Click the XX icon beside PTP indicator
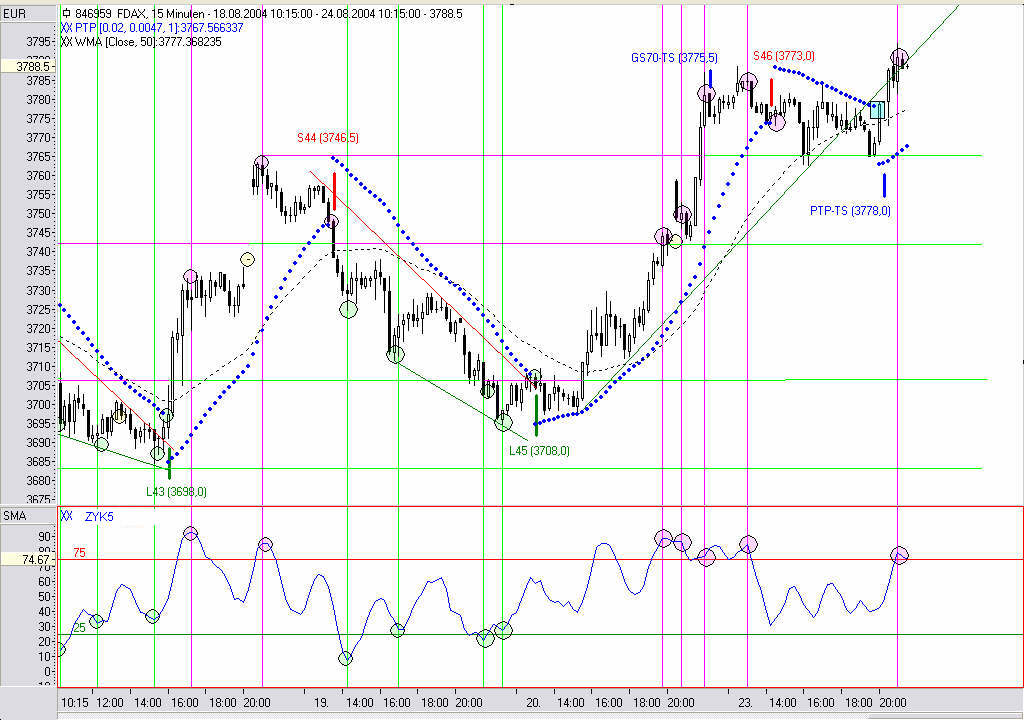Screen dimensions: 1024x720 [x=66, y=27]
